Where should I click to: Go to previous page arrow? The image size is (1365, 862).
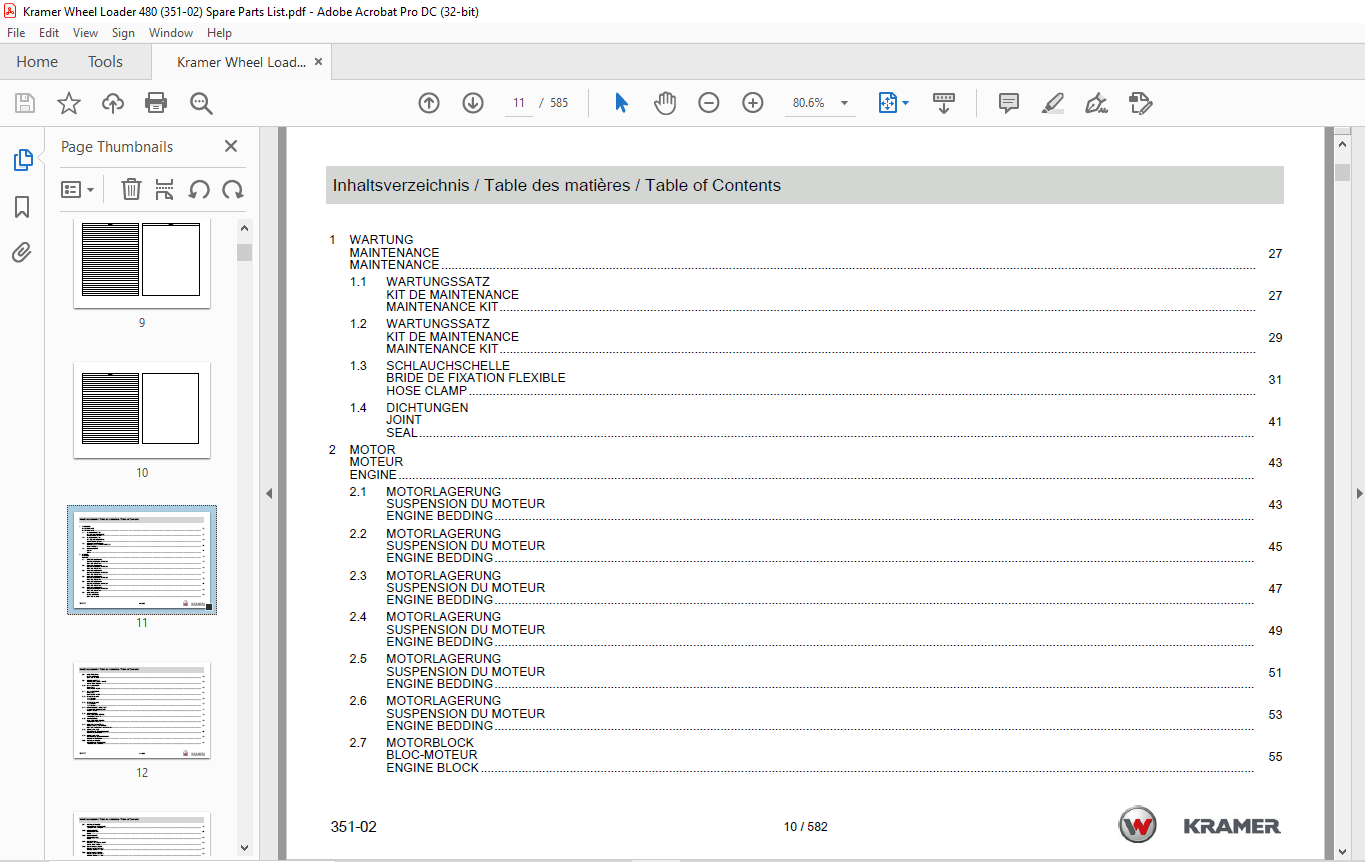click(x=429, y=103)
